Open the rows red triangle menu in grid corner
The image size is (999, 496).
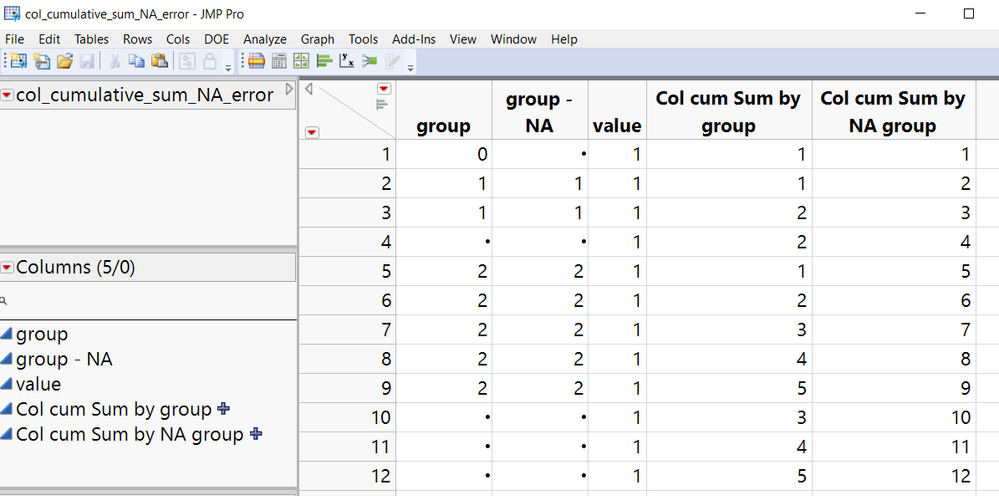tap(312, 131)
